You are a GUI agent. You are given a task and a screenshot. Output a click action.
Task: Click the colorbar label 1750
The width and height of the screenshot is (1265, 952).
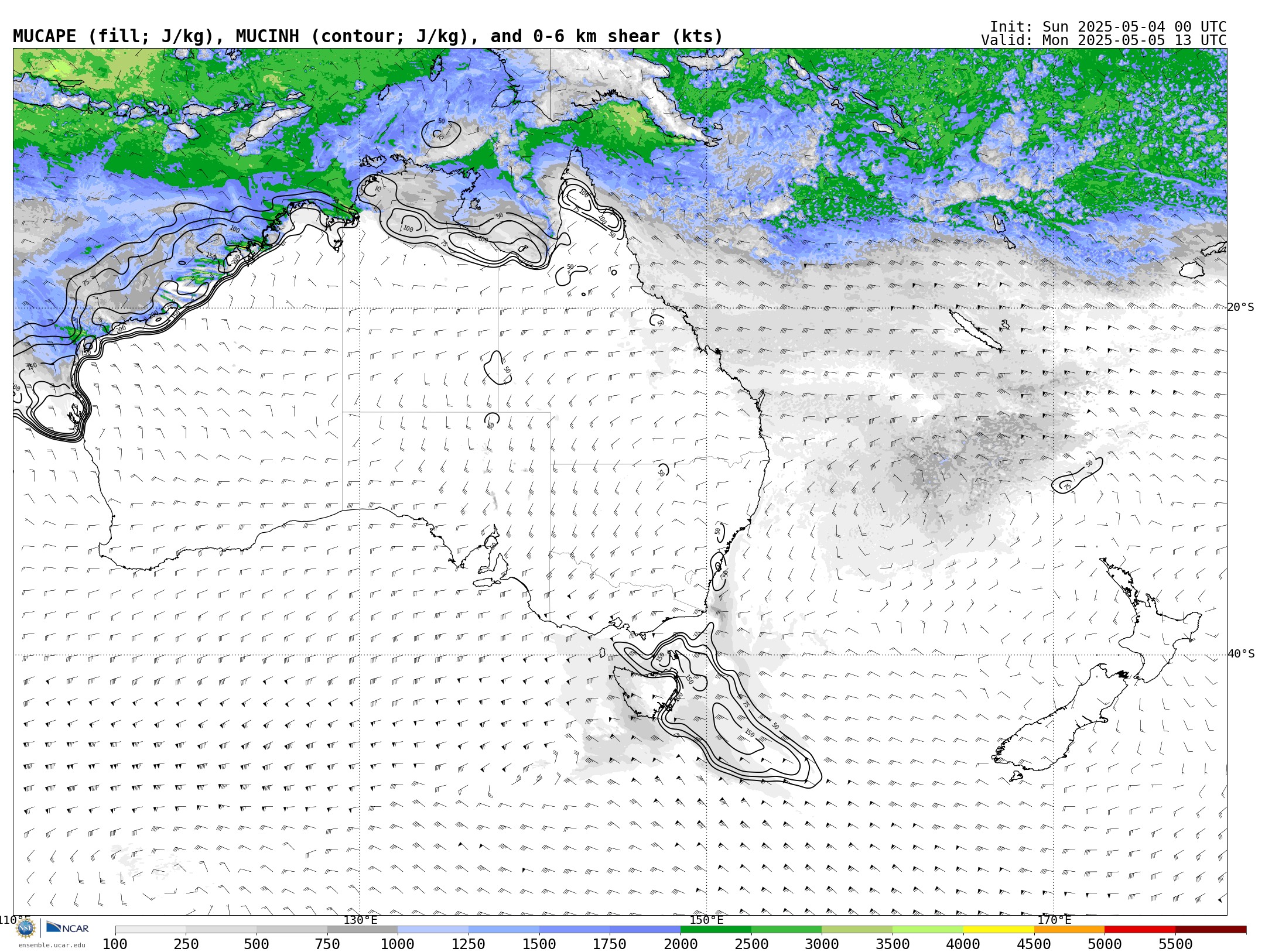pyautogui.click(x=610, y=944)
